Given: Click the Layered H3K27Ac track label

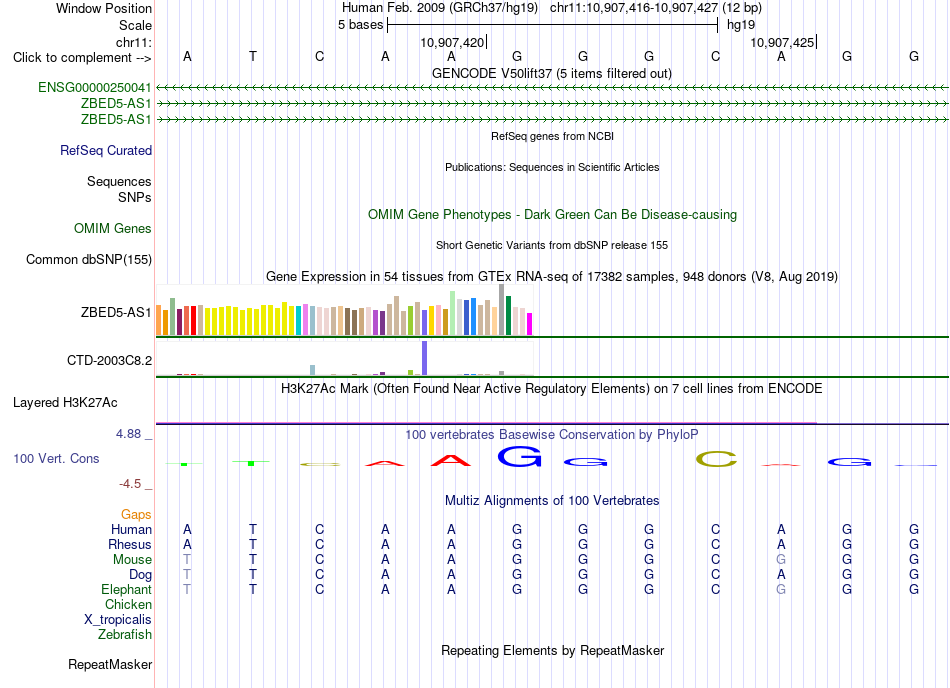Looking at the screenshot, I should 65,403.
